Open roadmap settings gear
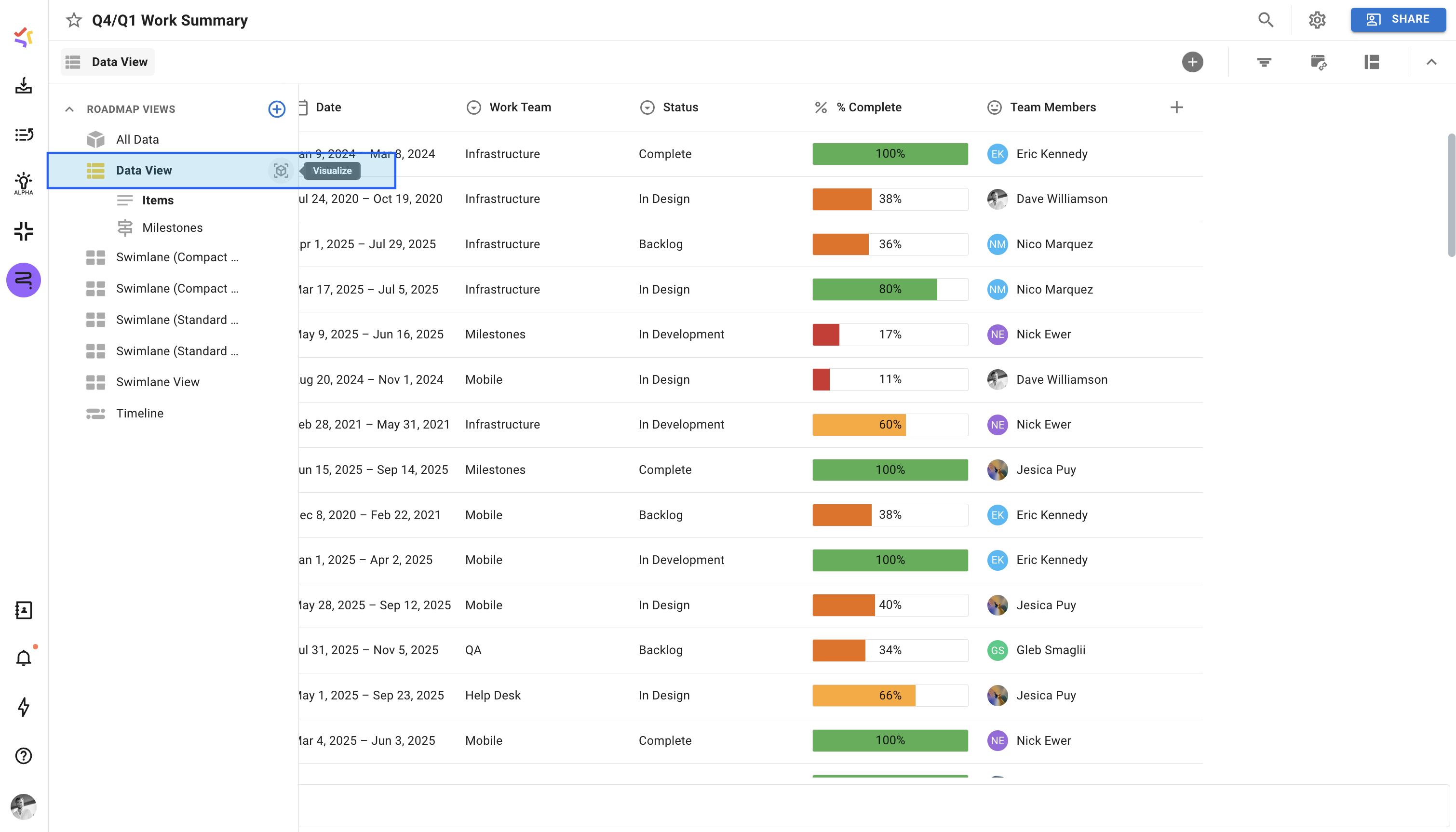Viewport: 1456px width, 832px height. click(1317, 20)
